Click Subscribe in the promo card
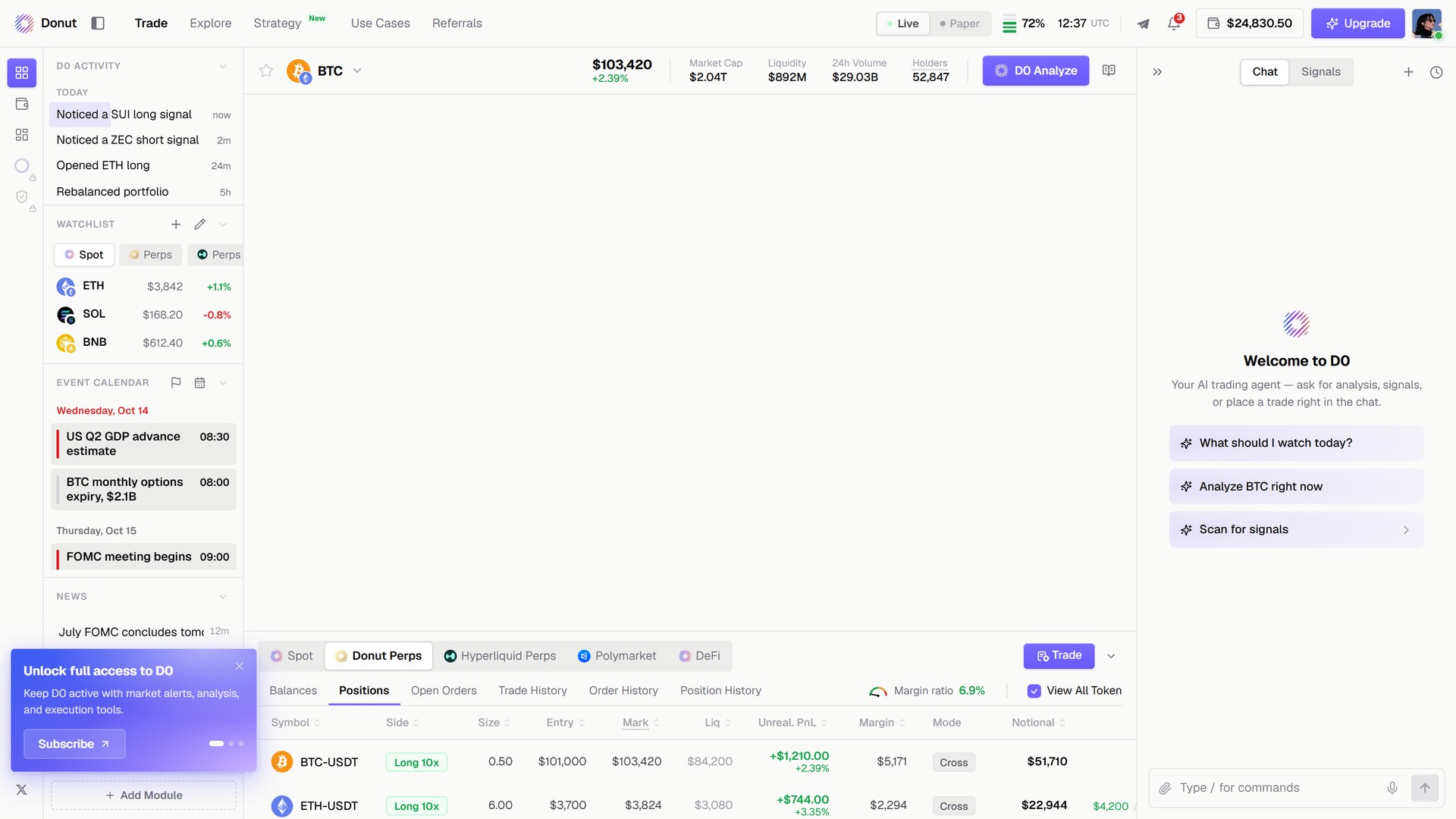1456x819 pixels. (x=74, y=744)
